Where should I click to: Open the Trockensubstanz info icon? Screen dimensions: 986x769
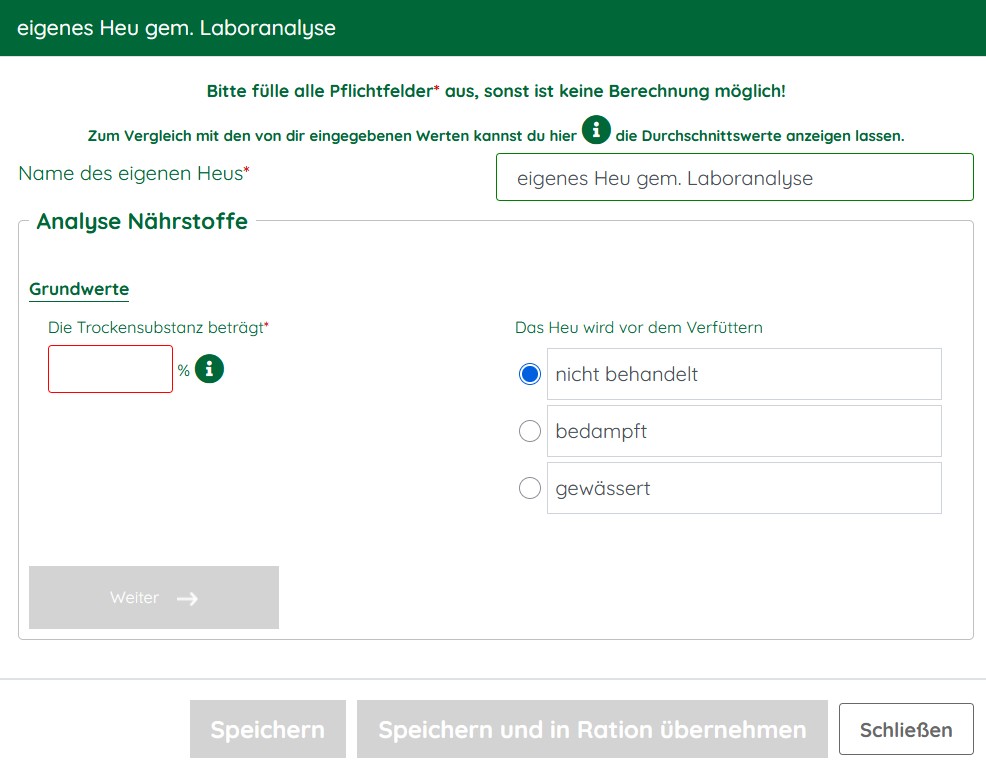(x=209, y=369)
